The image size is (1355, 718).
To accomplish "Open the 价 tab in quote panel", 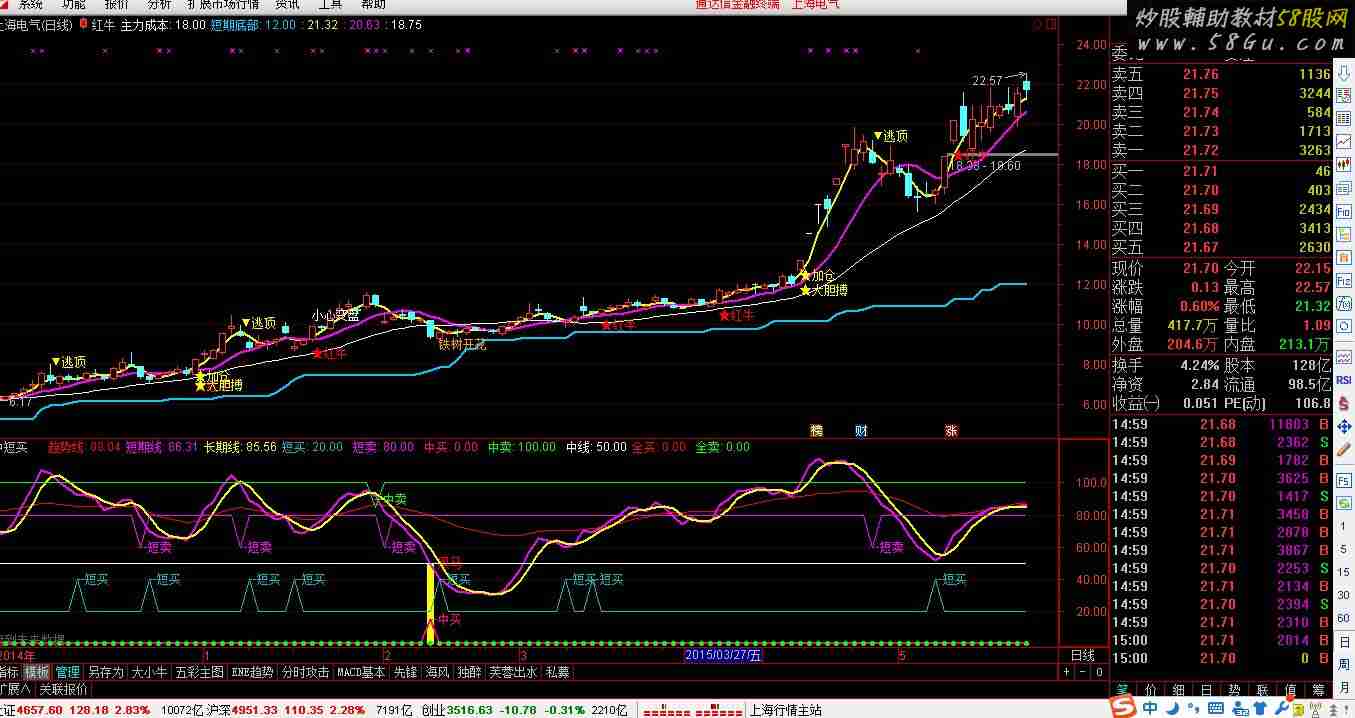I will pos(1150,690).
